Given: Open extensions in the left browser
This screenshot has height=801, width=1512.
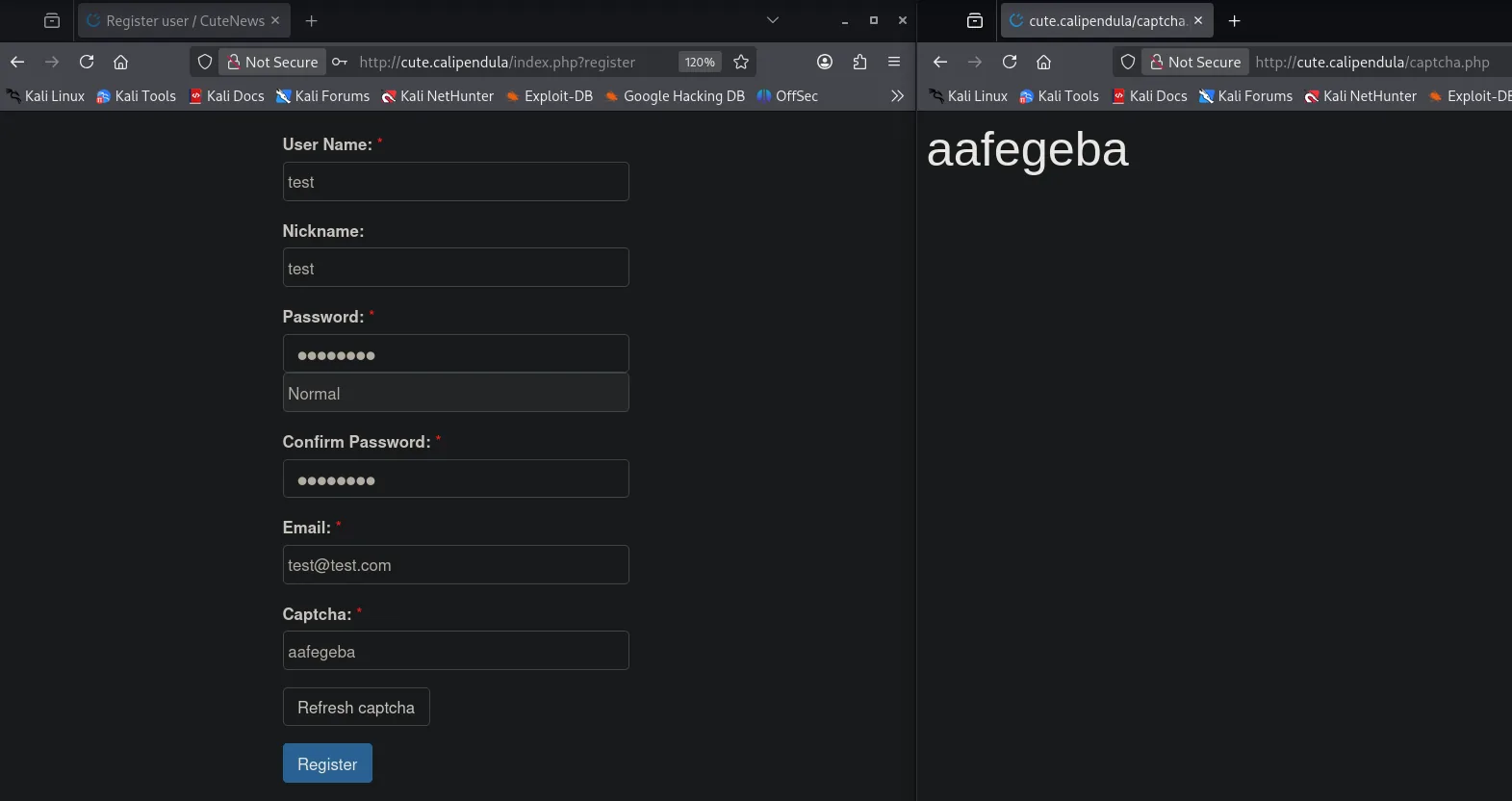Looking at the screenshot, I should pyautogui.click(x=859, y=62).
